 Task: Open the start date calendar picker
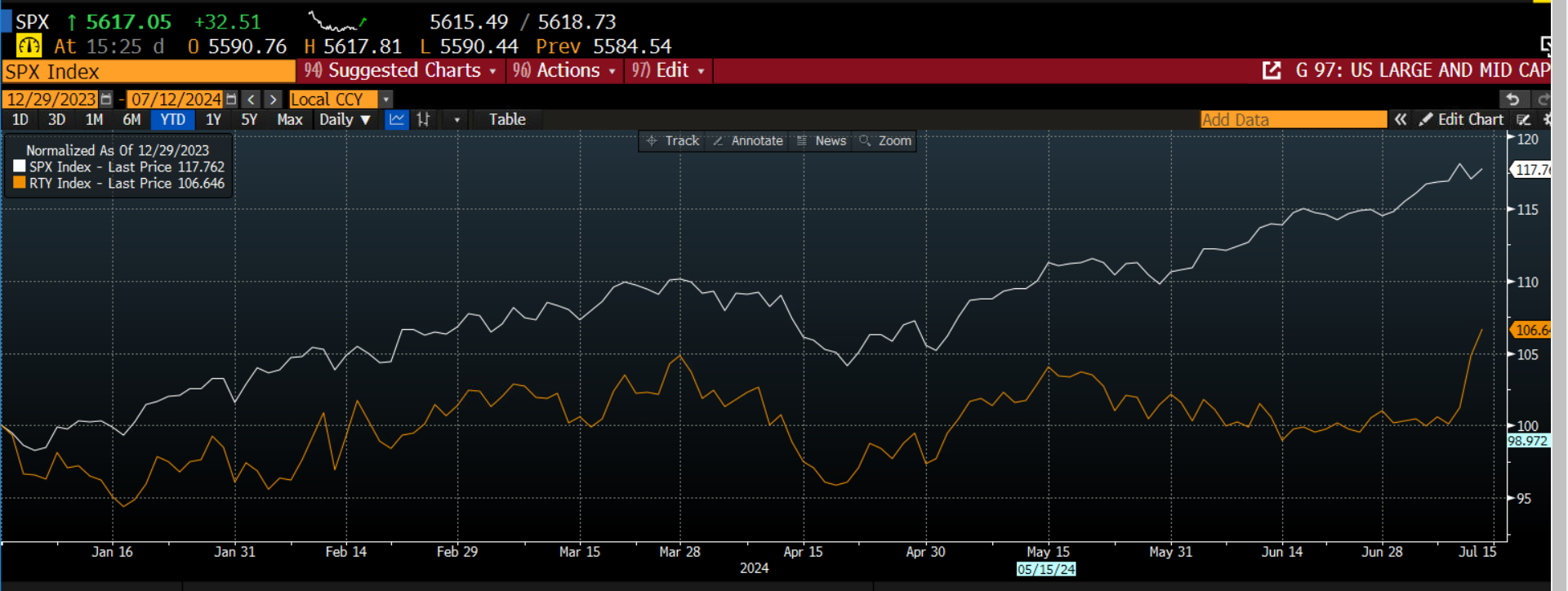[105, 100]
